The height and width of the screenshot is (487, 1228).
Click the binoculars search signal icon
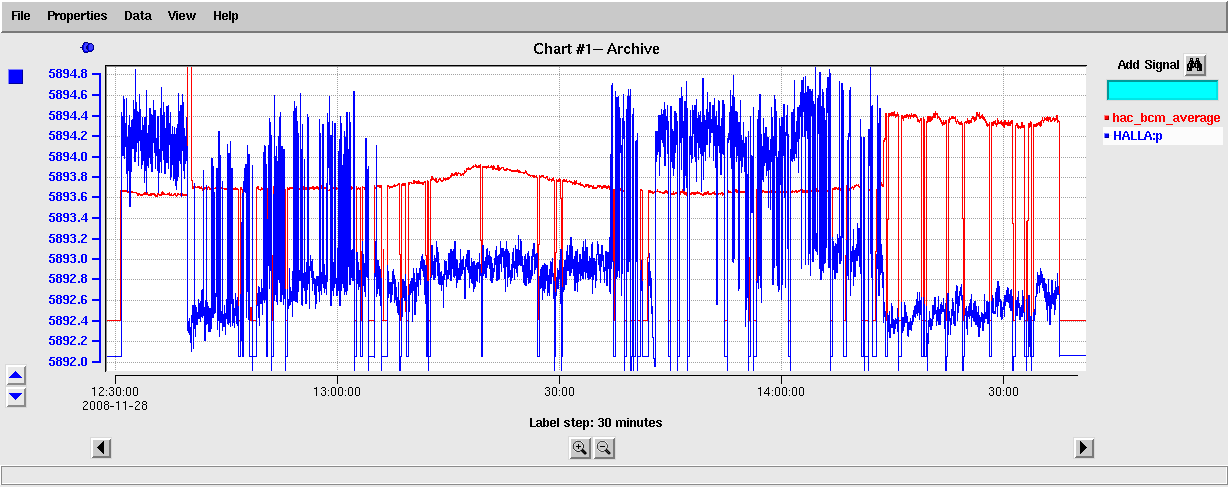1195,65
